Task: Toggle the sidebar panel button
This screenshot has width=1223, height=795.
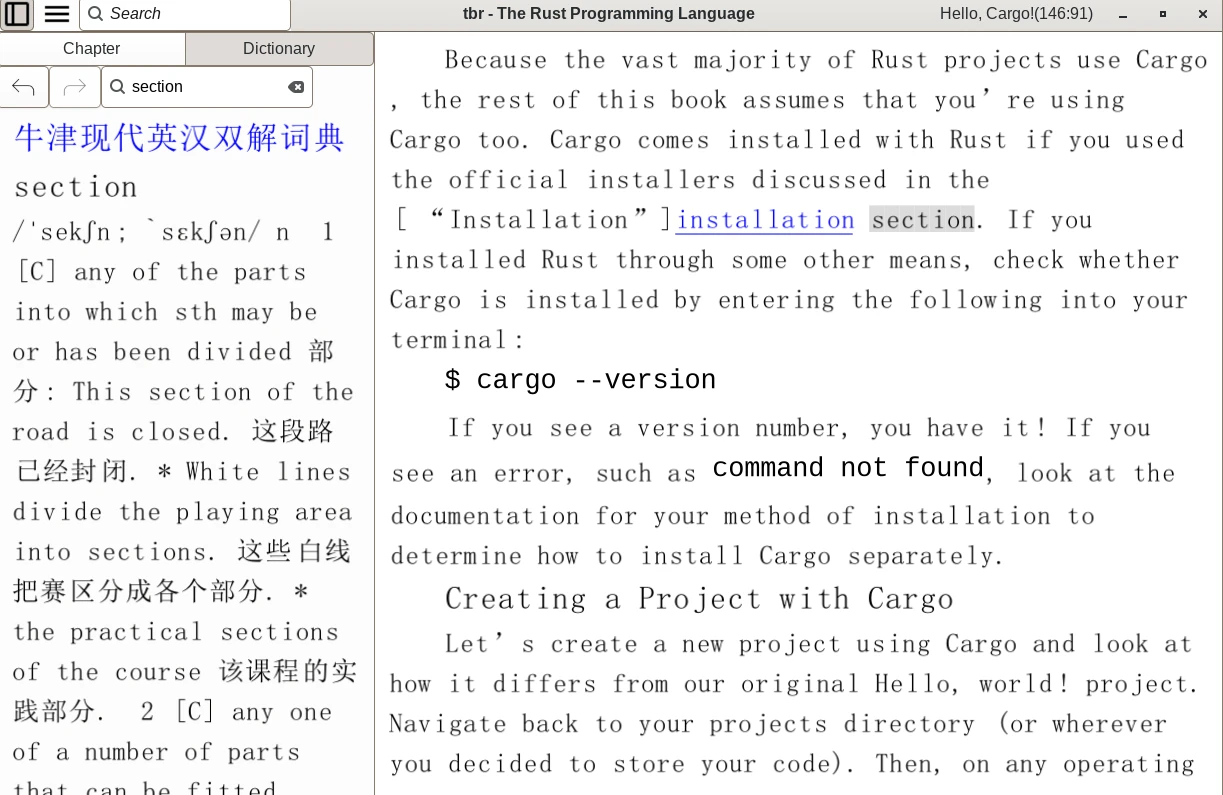Action: (17, 14)
